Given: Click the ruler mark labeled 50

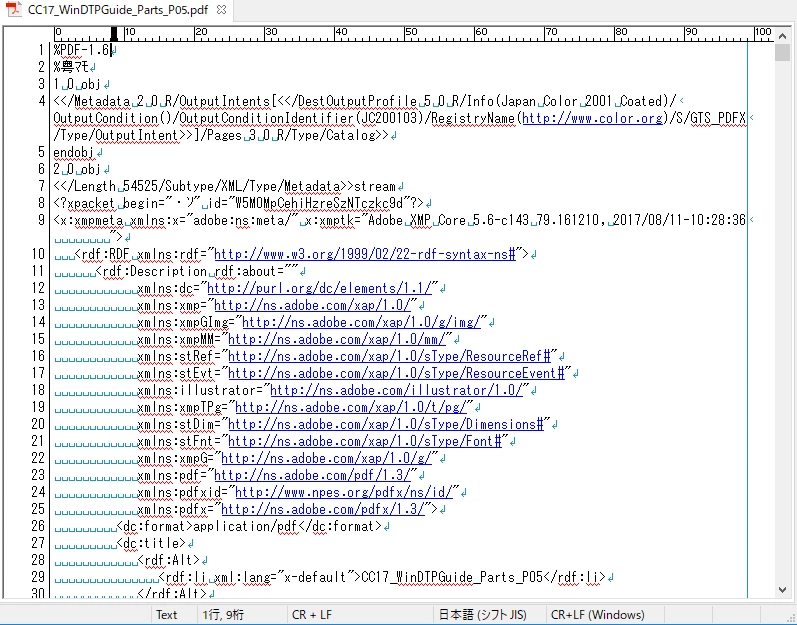Looking at the screenshot, I should (x=411, y=32).
